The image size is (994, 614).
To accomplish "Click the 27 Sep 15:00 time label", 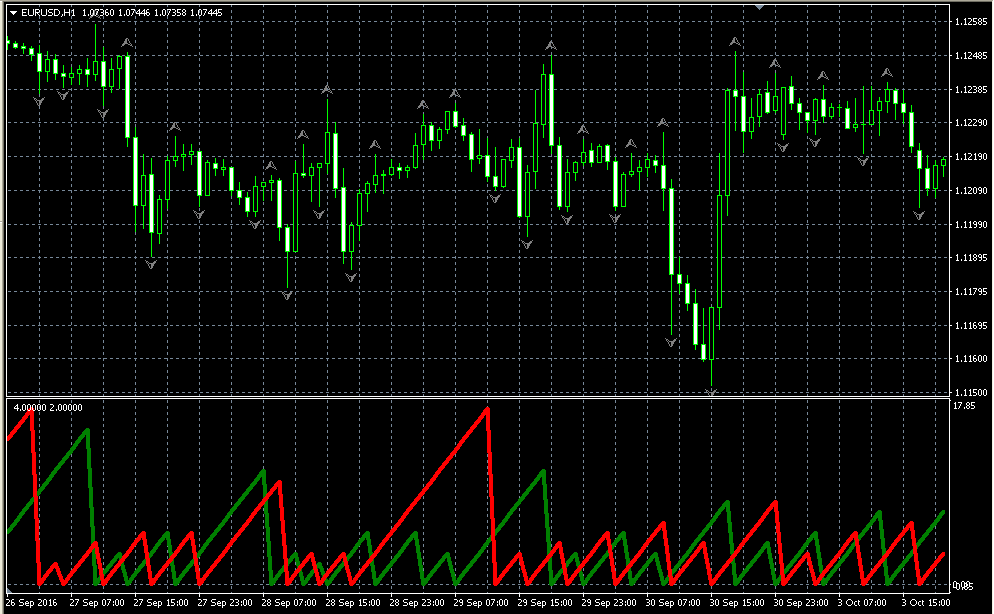I will (x=161, y=603).
